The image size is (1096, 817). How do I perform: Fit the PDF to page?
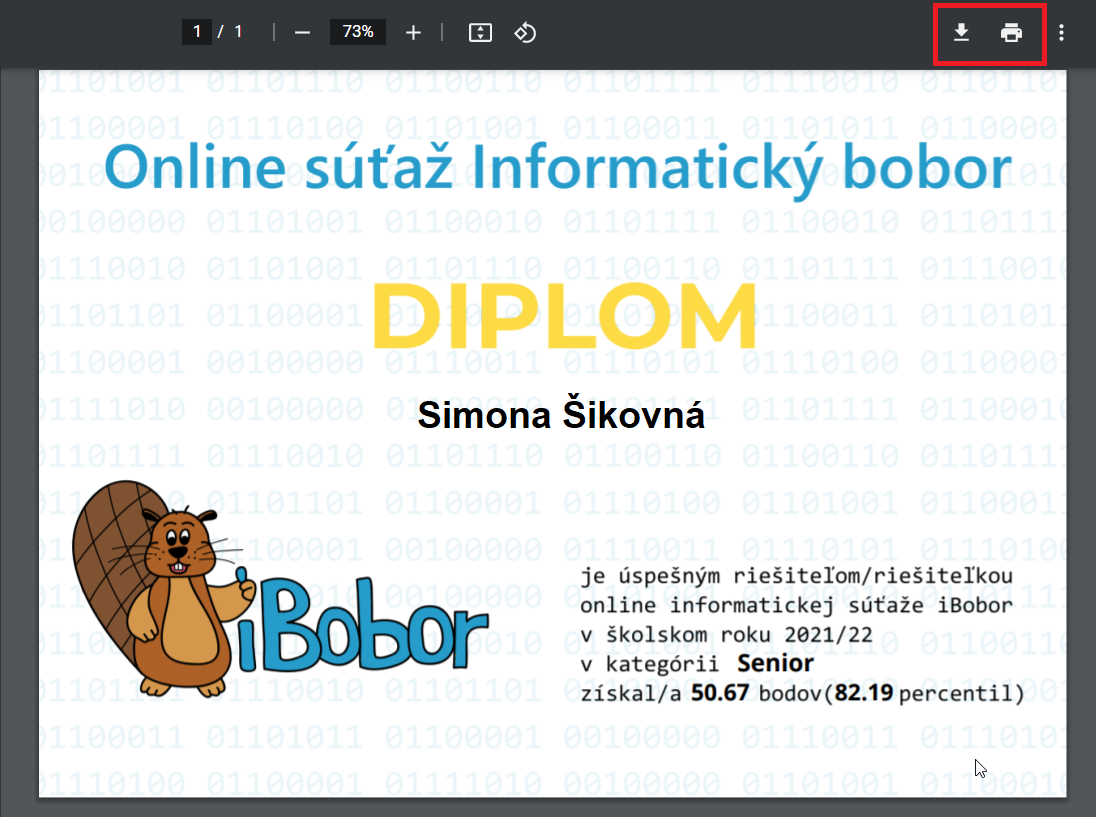click(x=480, y=32)
